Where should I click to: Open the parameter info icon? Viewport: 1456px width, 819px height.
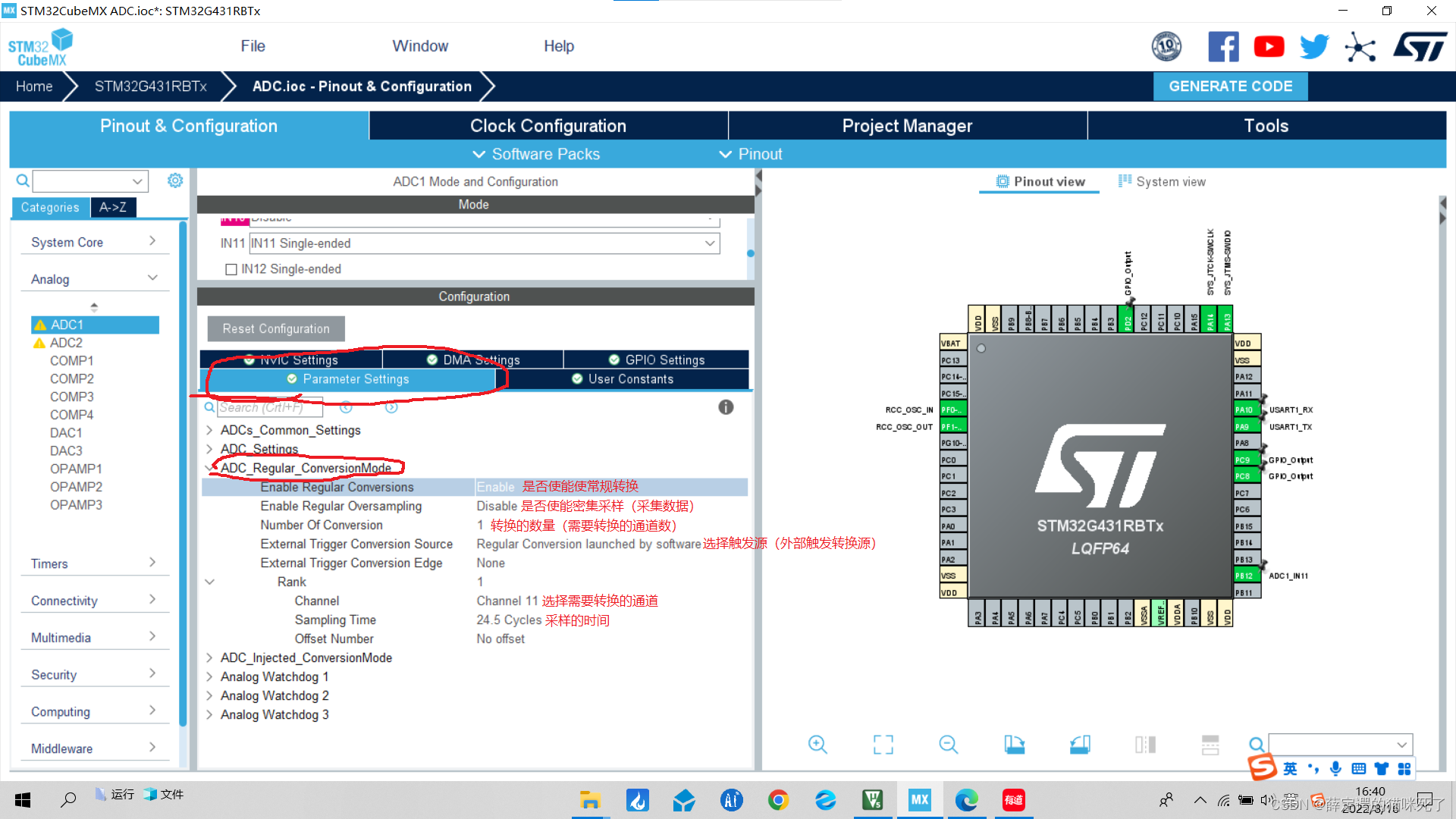726,407
